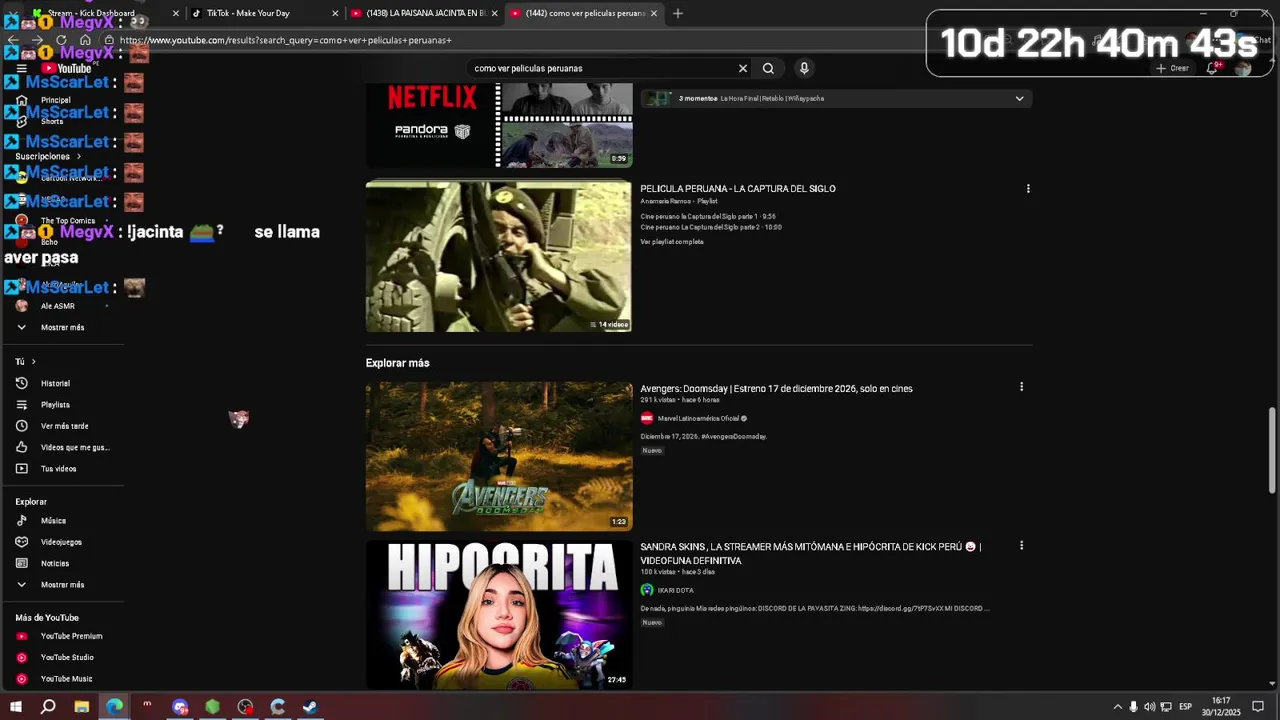Open more options for Avengers: Doomsday video

(x=1021, y=386)
